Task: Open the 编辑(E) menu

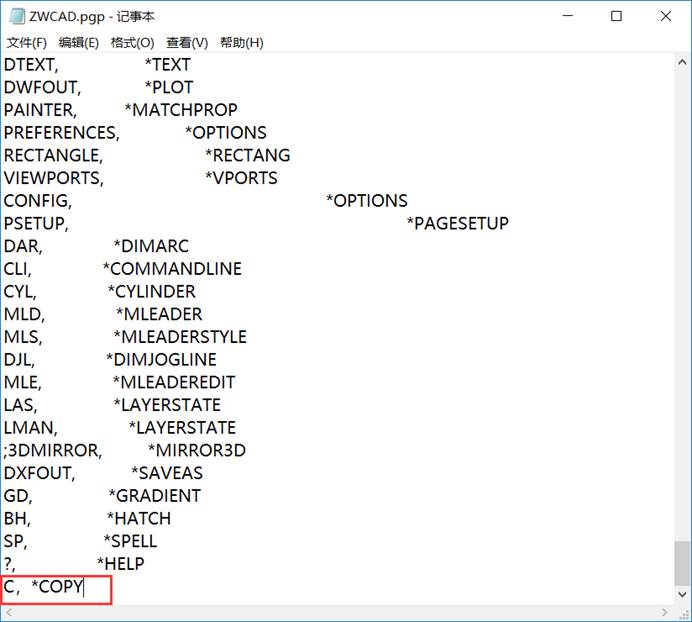Action: point(79,43)
